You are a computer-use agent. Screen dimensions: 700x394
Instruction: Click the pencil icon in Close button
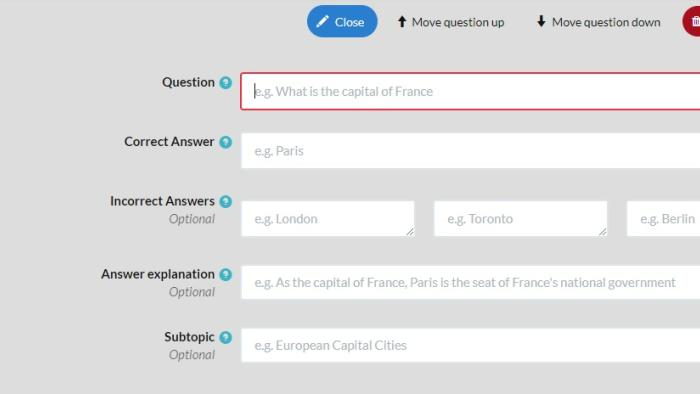(x=322, y=21)
